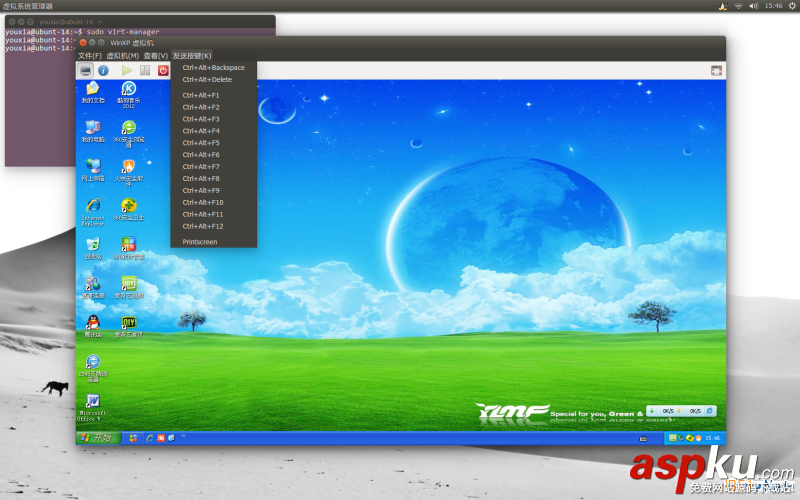Choose Ctrl+Alt+F9 menu entry
The image size is (800, 500).
tap(213, 190)
